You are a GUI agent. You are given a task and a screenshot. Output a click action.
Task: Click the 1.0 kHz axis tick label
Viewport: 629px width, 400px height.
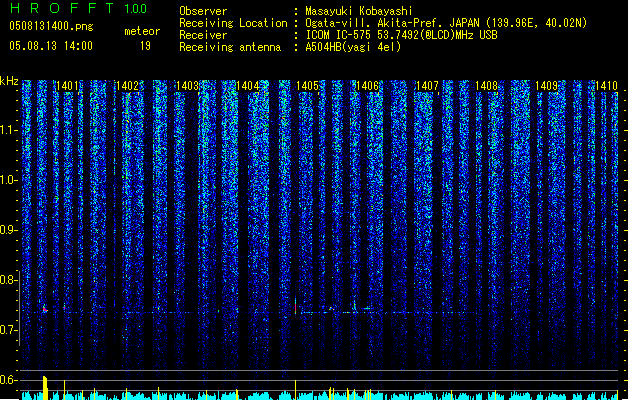8,180
